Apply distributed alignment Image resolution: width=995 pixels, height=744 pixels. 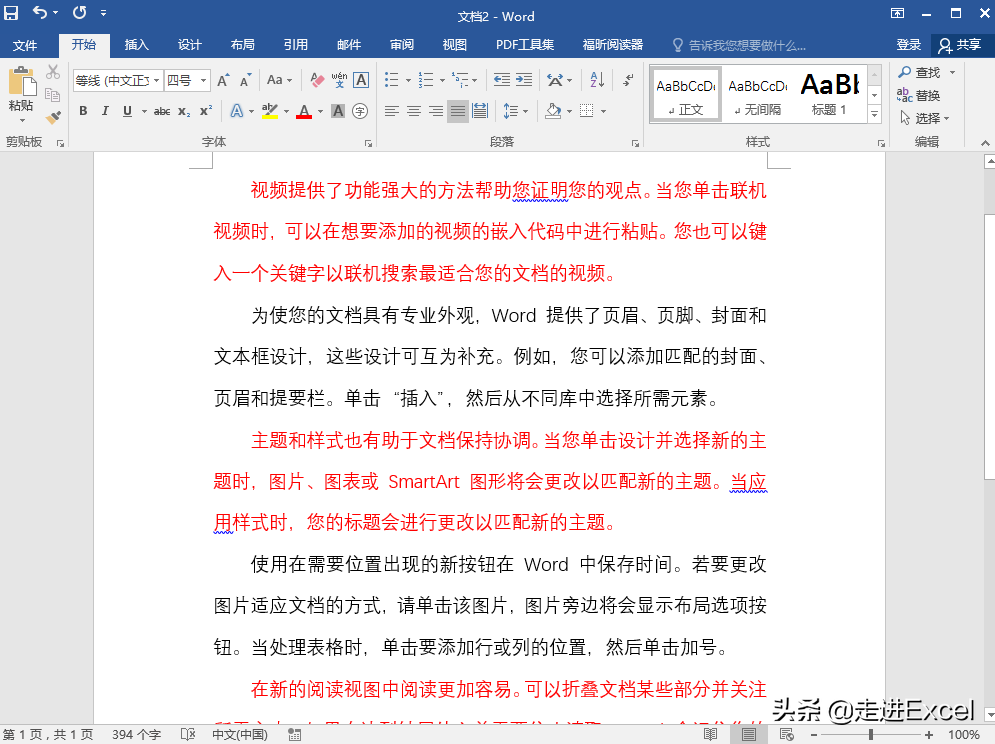coord(480,112)
